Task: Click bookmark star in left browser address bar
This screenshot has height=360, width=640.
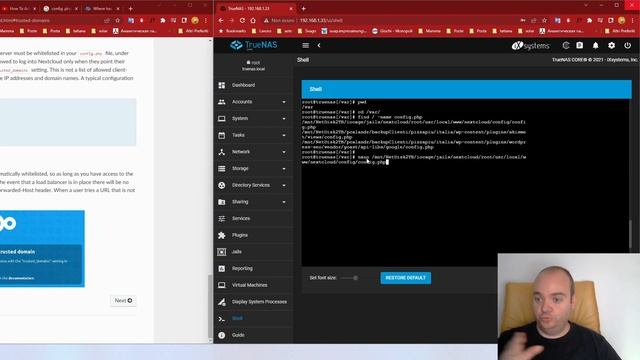Action: tap(118, 20)
